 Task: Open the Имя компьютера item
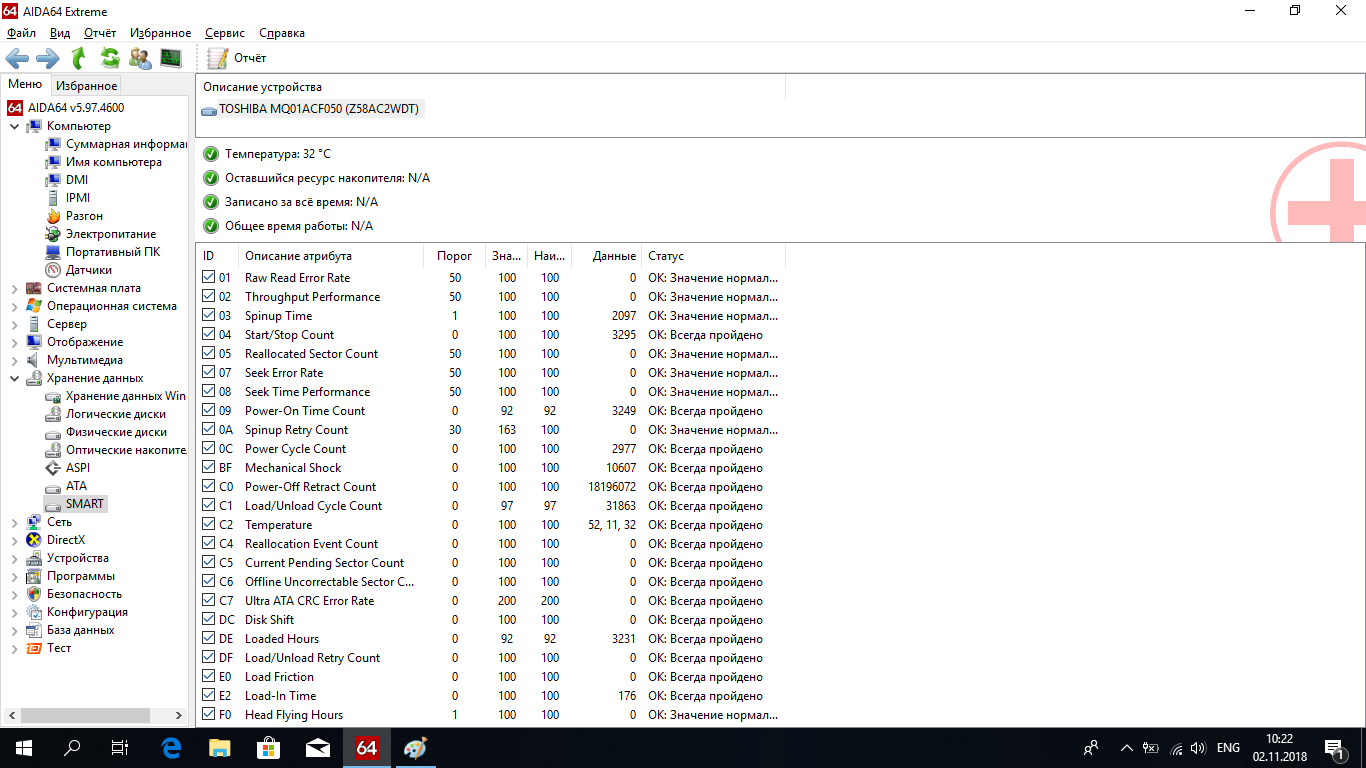click(104, 162)
